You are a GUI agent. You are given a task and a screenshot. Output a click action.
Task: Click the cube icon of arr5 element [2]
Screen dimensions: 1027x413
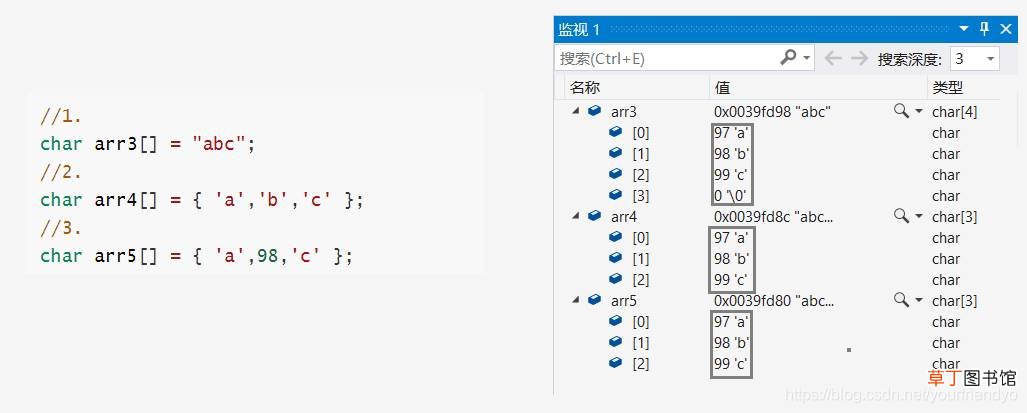click(x=615, y=362)
